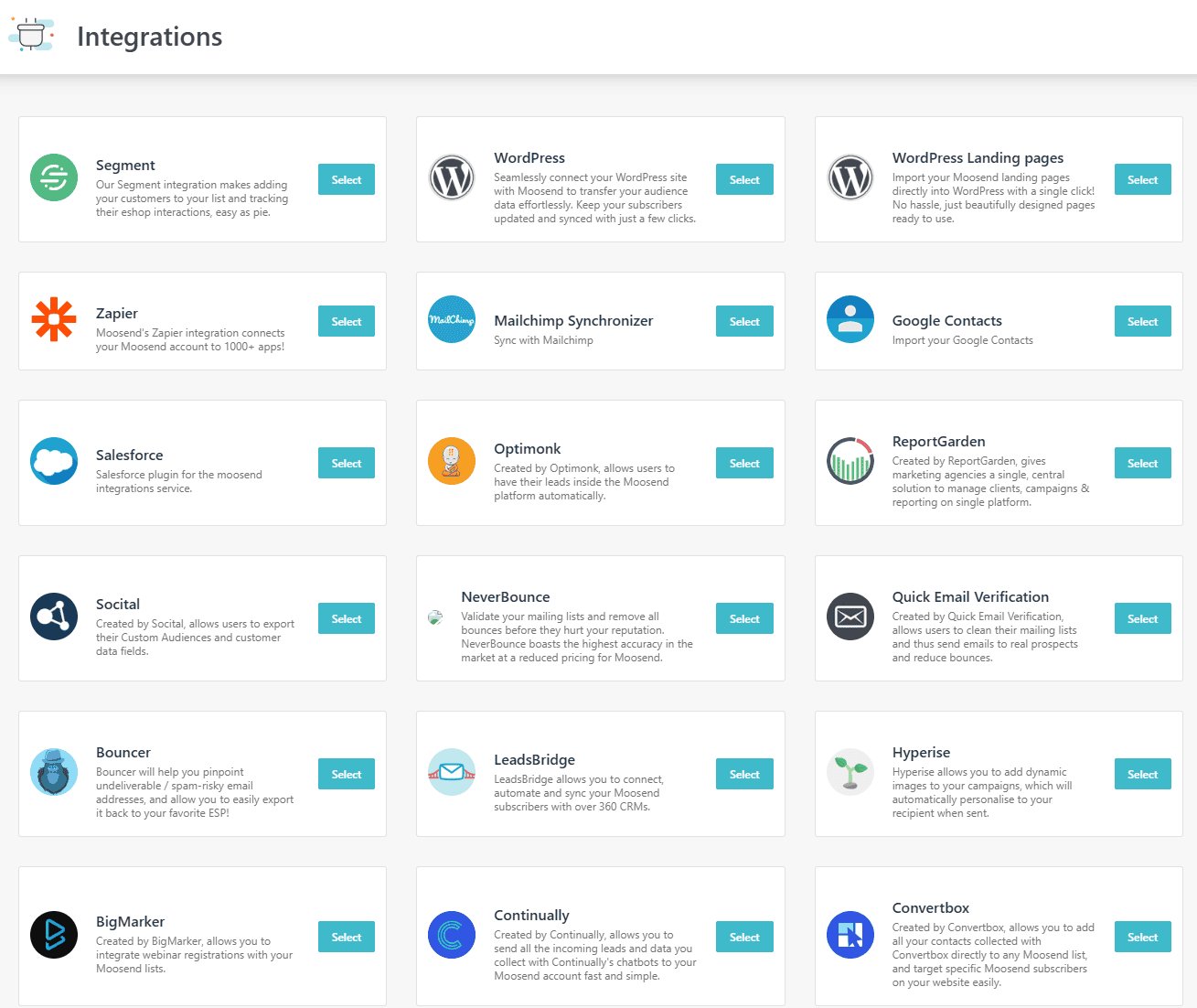Click the ReportGarden chart logo
1197x1008 pixels.
(850, 461)
